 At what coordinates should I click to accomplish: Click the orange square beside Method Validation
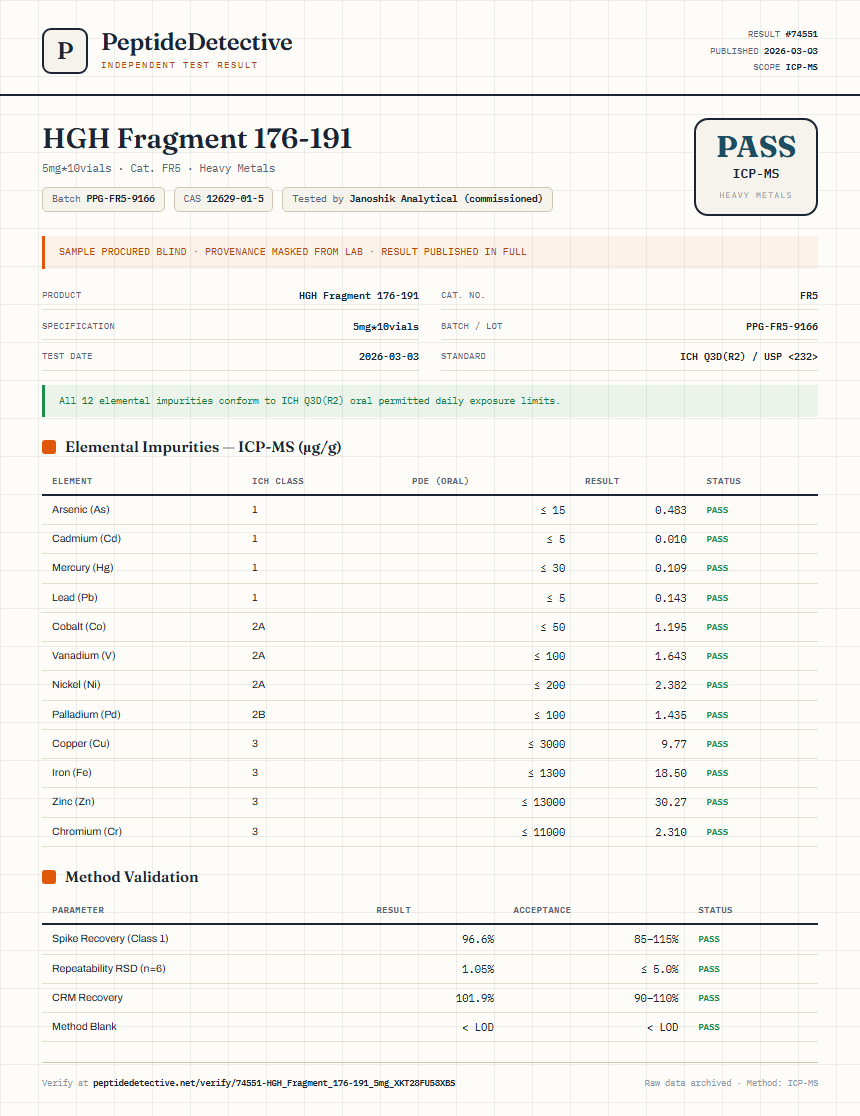pos(49,877)
